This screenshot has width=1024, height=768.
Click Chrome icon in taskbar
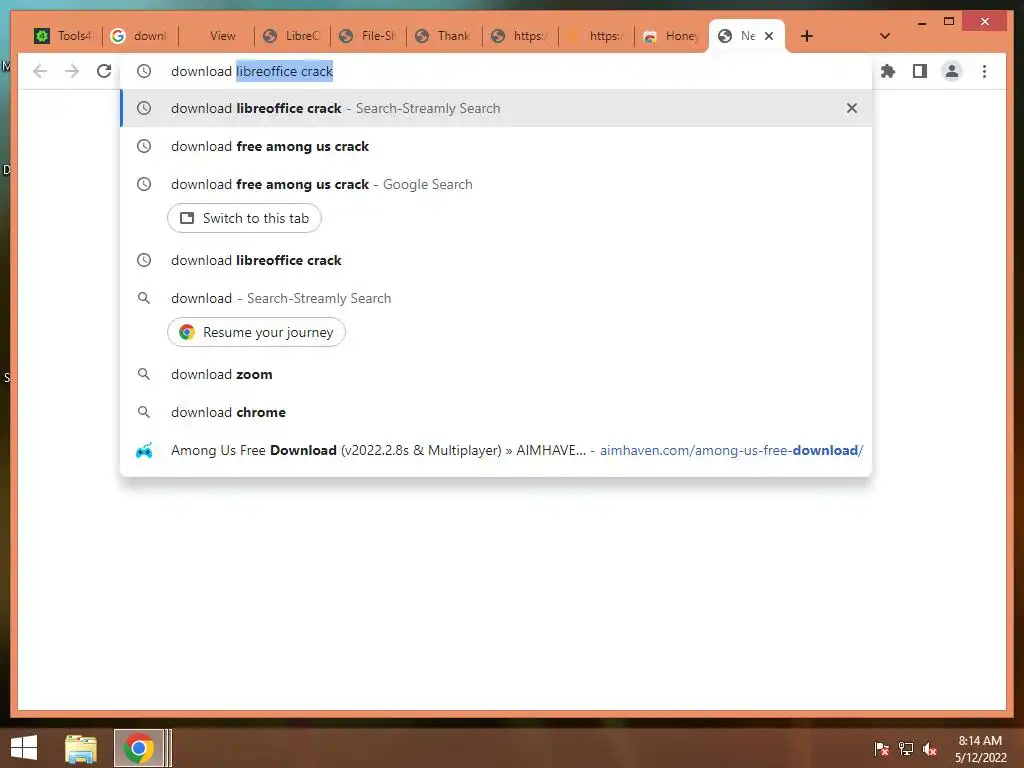[138, 748]
